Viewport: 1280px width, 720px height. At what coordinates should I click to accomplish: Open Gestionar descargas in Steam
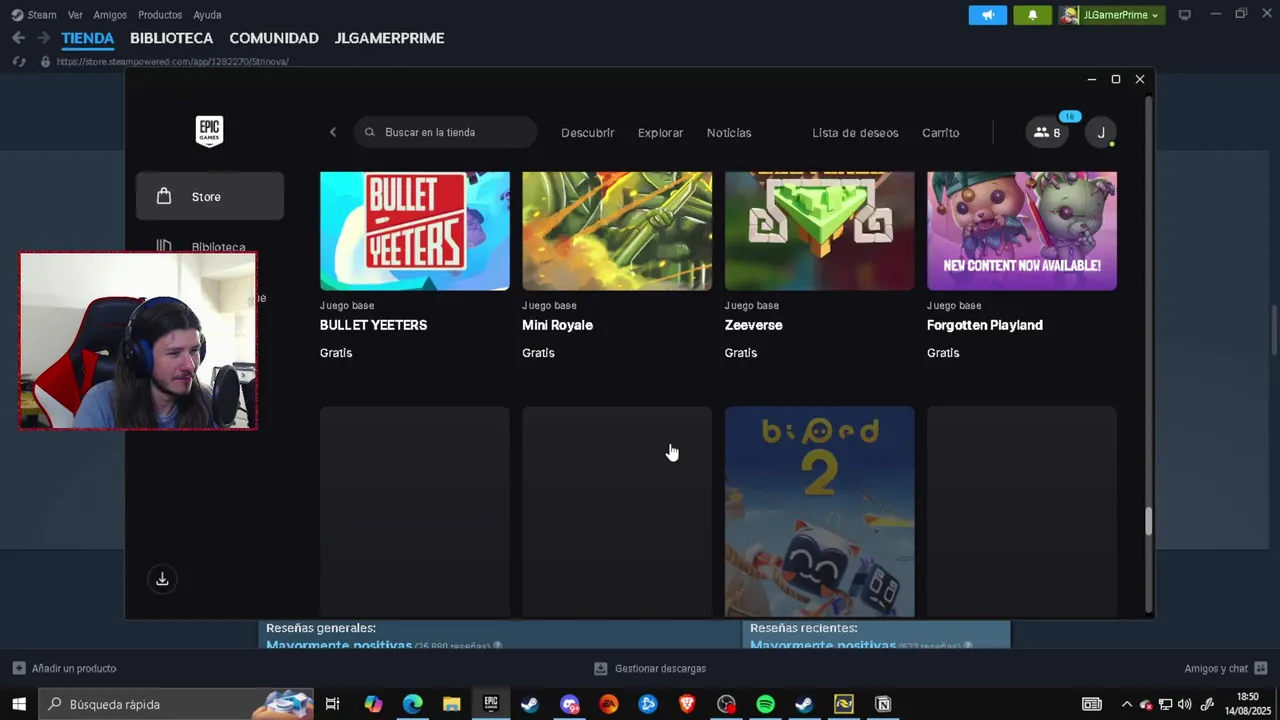tap(650, 668)
